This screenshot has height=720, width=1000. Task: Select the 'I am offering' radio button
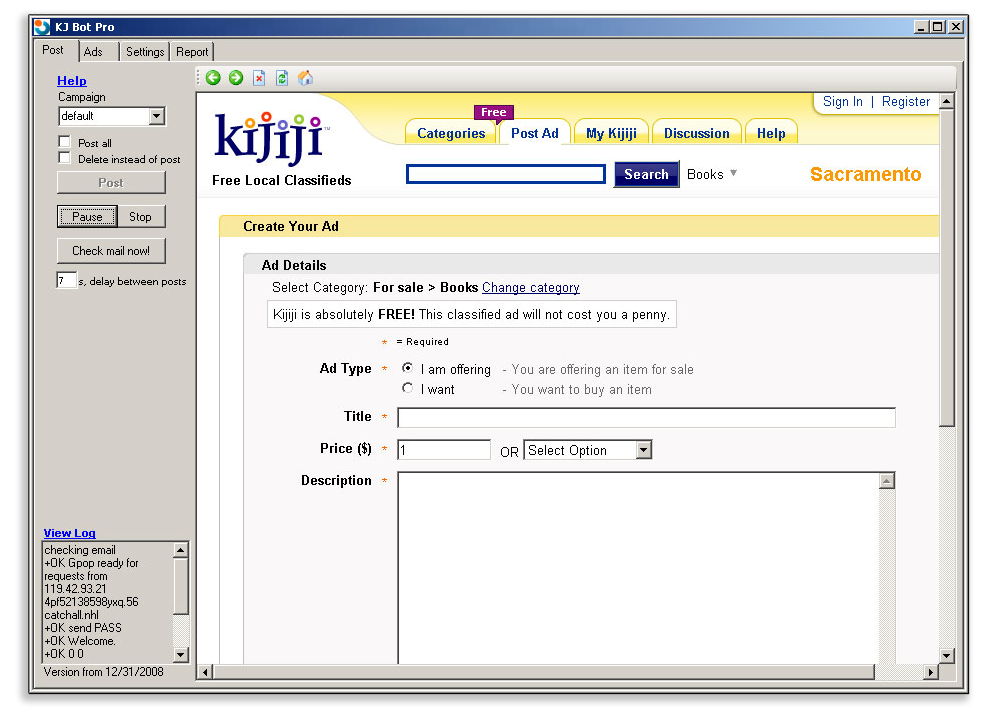(408, 368)
